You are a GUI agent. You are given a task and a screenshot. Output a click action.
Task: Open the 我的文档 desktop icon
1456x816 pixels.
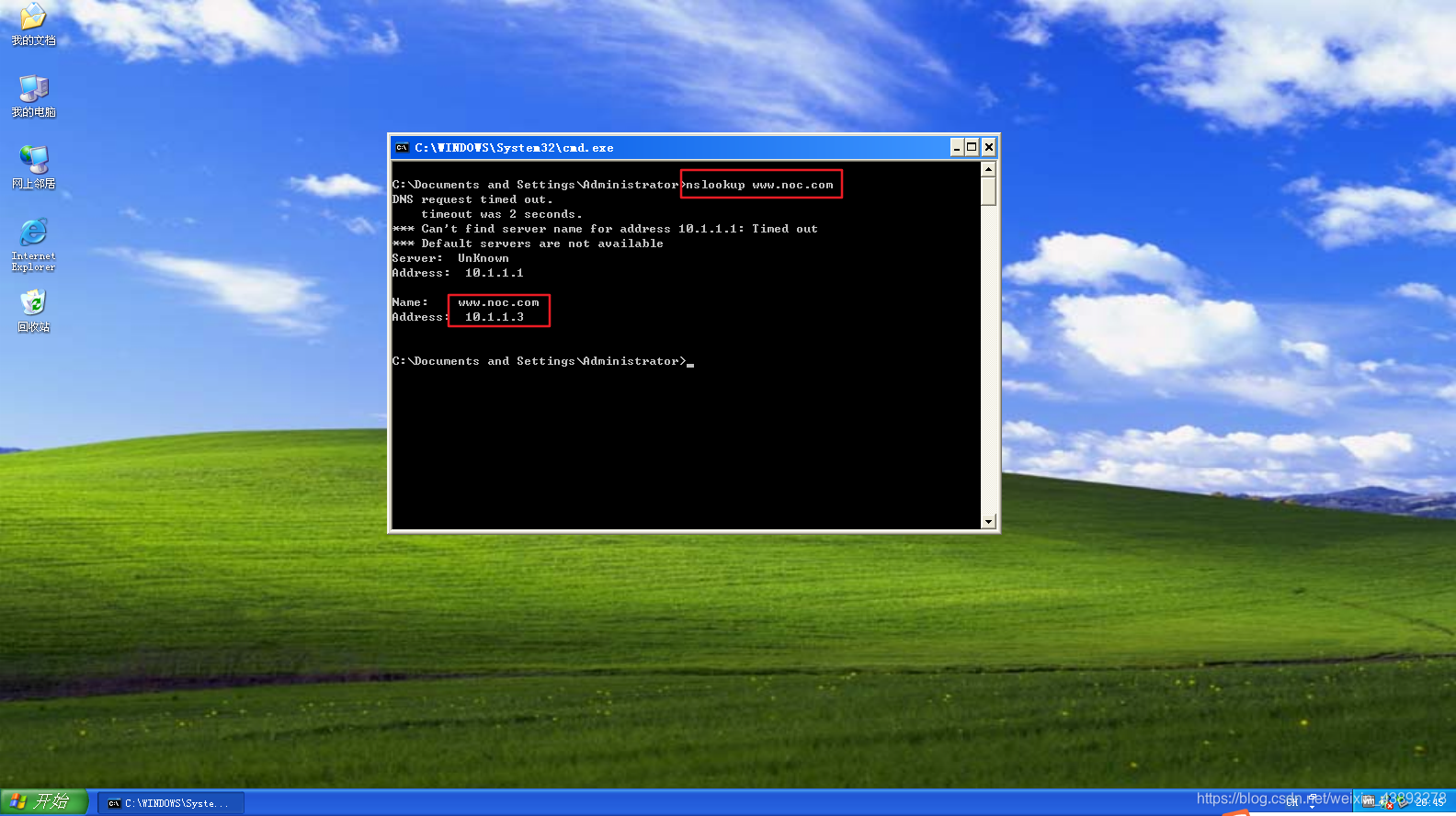[x=33, y=25]
